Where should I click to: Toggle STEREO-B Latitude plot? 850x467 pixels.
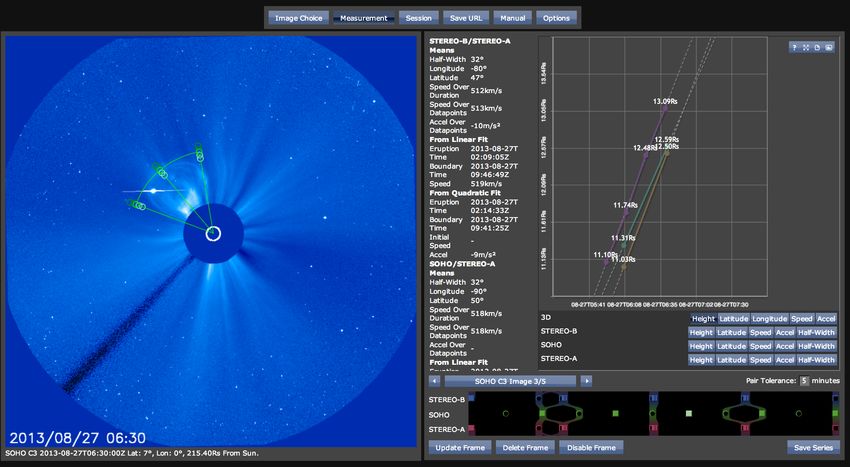click(x=731, y=332)
